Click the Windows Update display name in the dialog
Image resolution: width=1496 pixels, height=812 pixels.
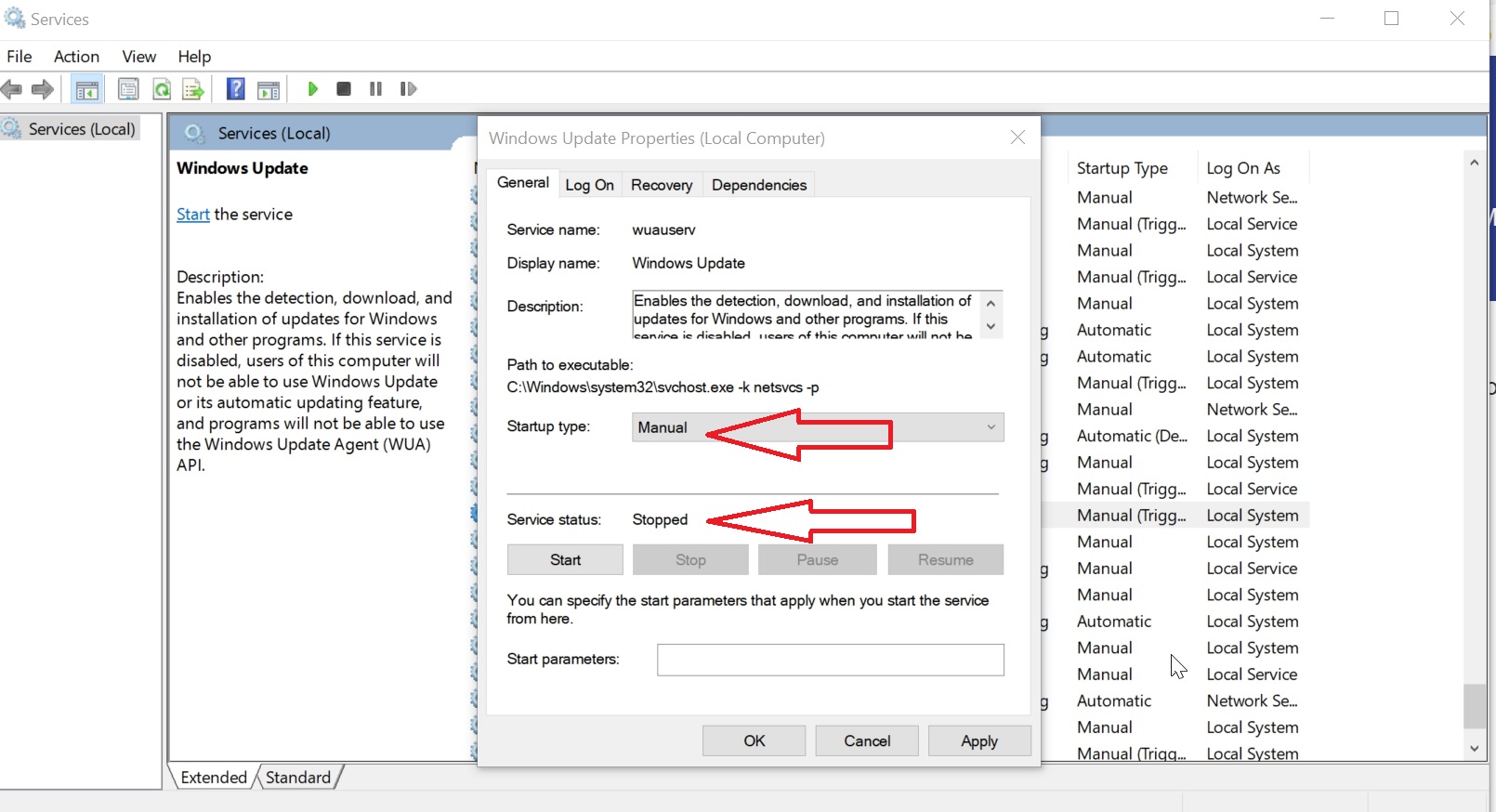click(689, 263)
